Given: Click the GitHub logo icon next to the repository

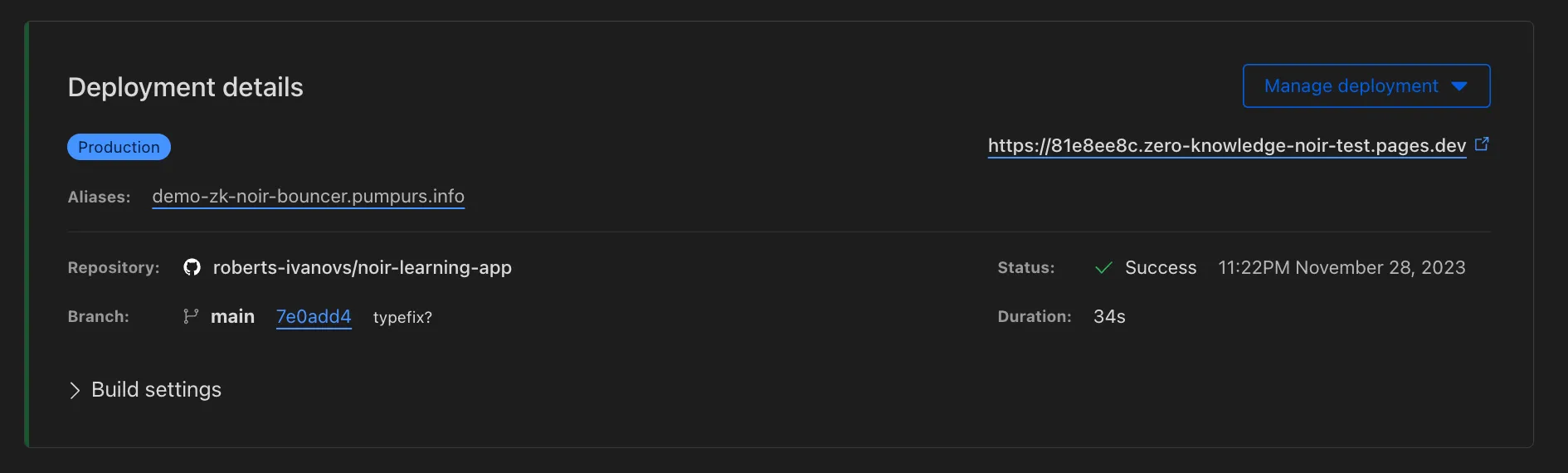Looking at the screenshot, I should tap(192, 267).
